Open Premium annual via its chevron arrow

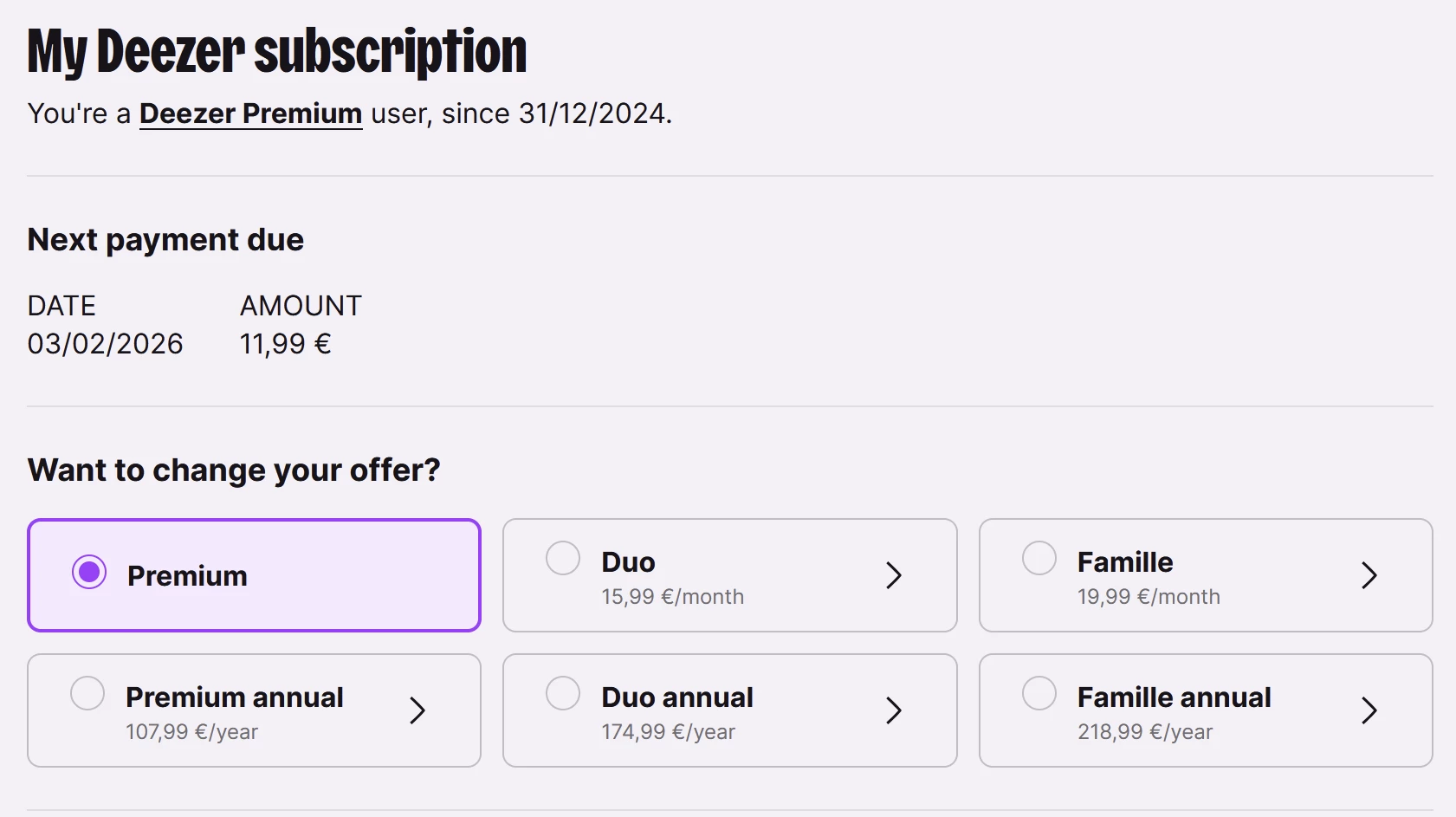(417, 710)
